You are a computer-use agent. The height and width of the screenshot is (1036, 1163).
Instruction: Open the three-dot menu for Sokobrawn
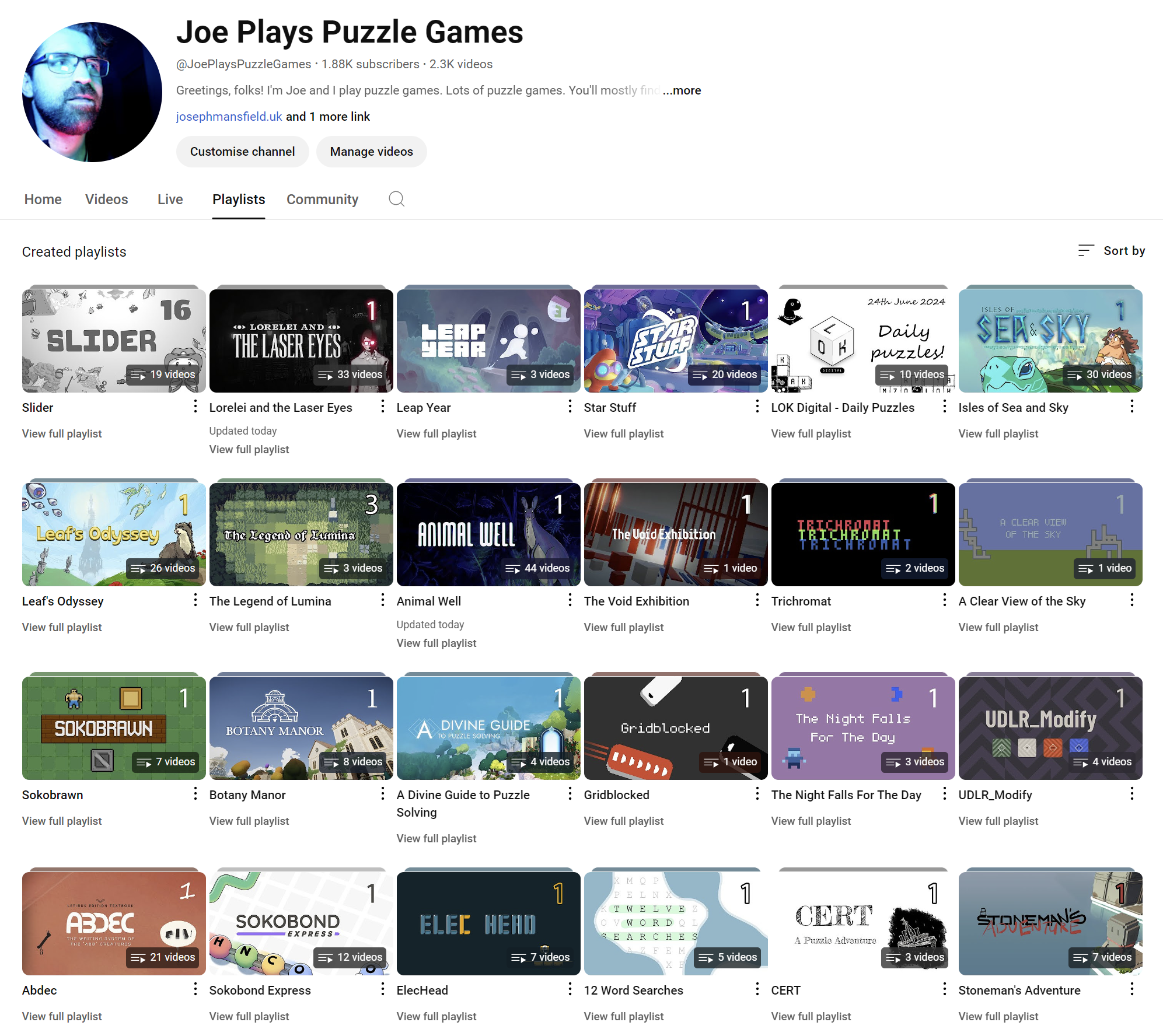tap(195, 794)
